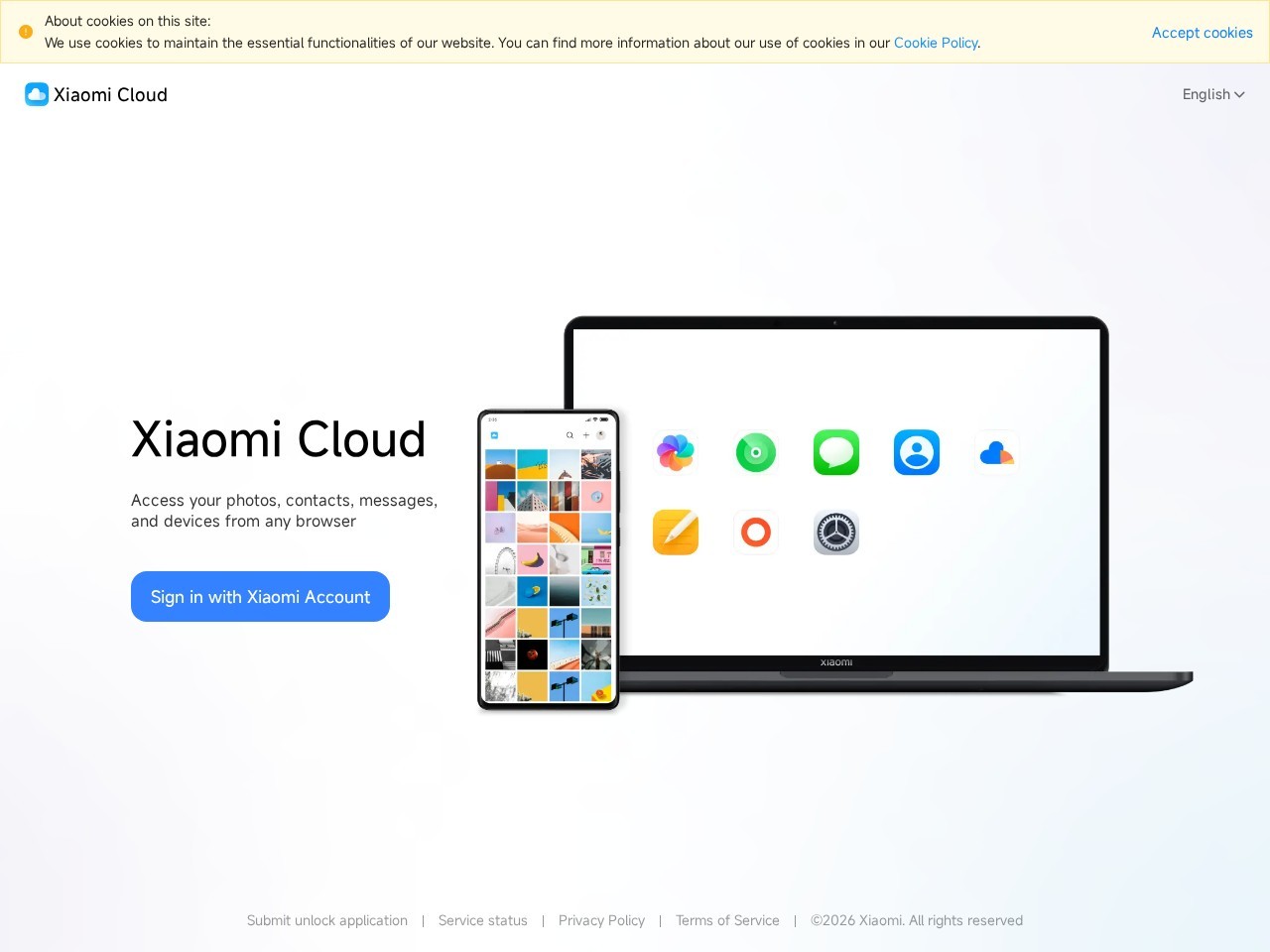
Task: Open the English language dropdown
Action: (1212, 94)
